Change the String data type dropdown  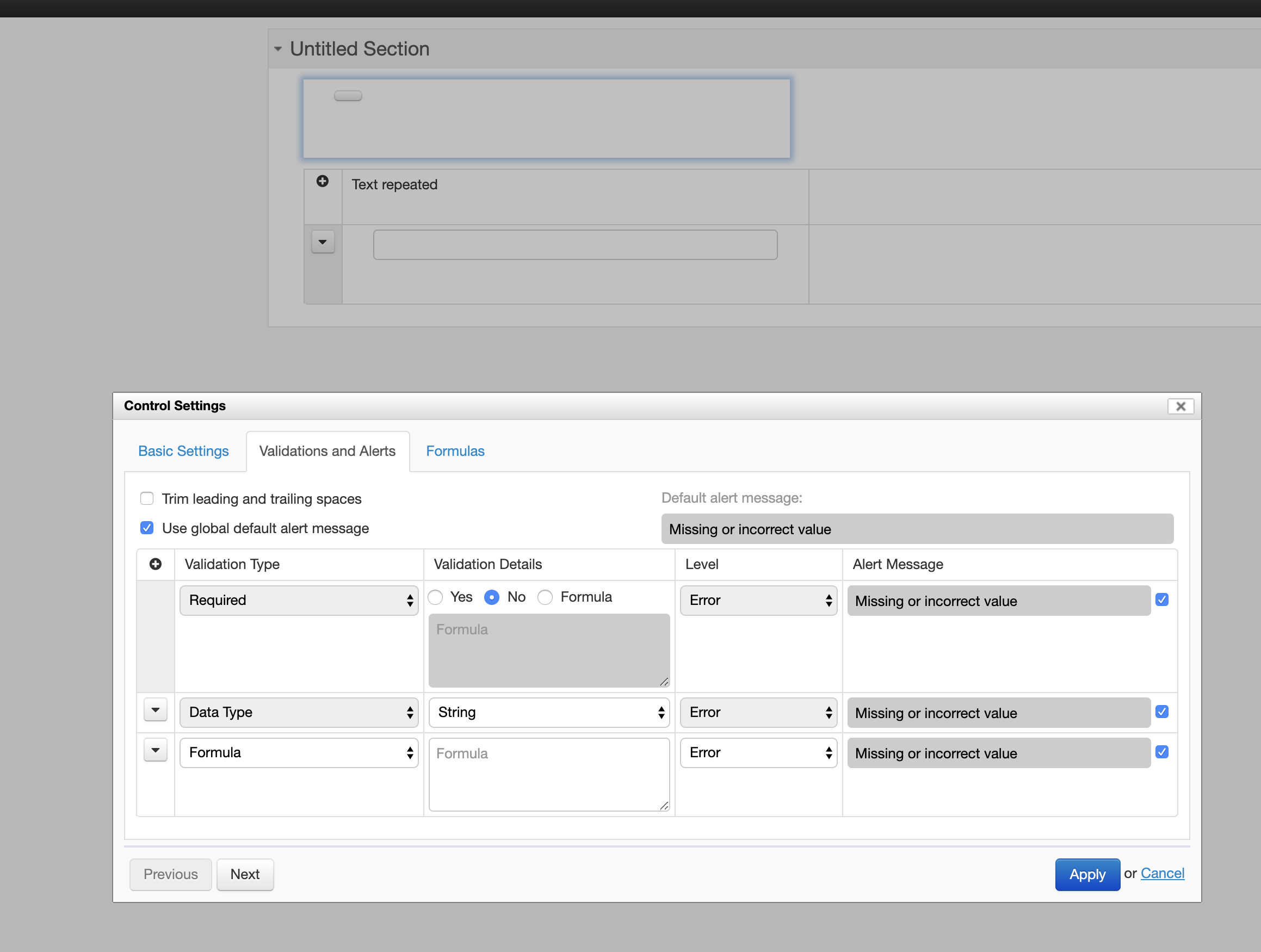click(548, 712)
